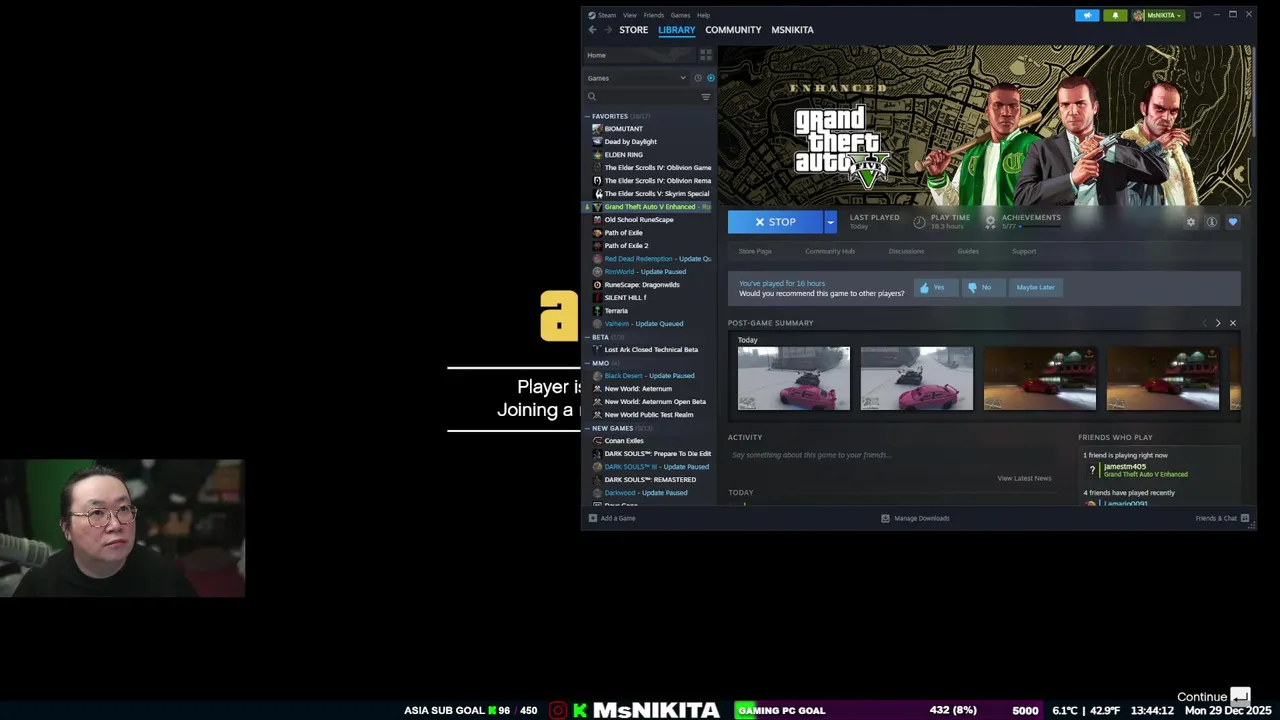The width and height of the screenshot is (1280, 720).
Task: Open the green notifications bell icon
Action: (x=1115, y=15)
